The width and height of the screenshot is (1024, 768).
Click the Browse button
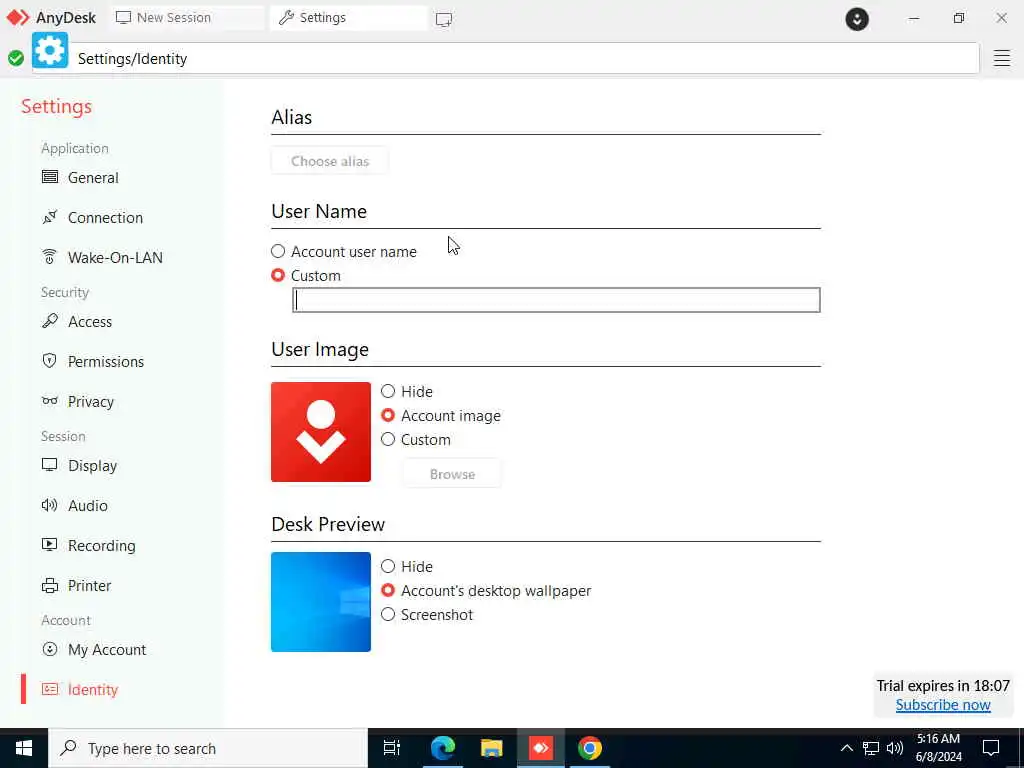(452, 473)
